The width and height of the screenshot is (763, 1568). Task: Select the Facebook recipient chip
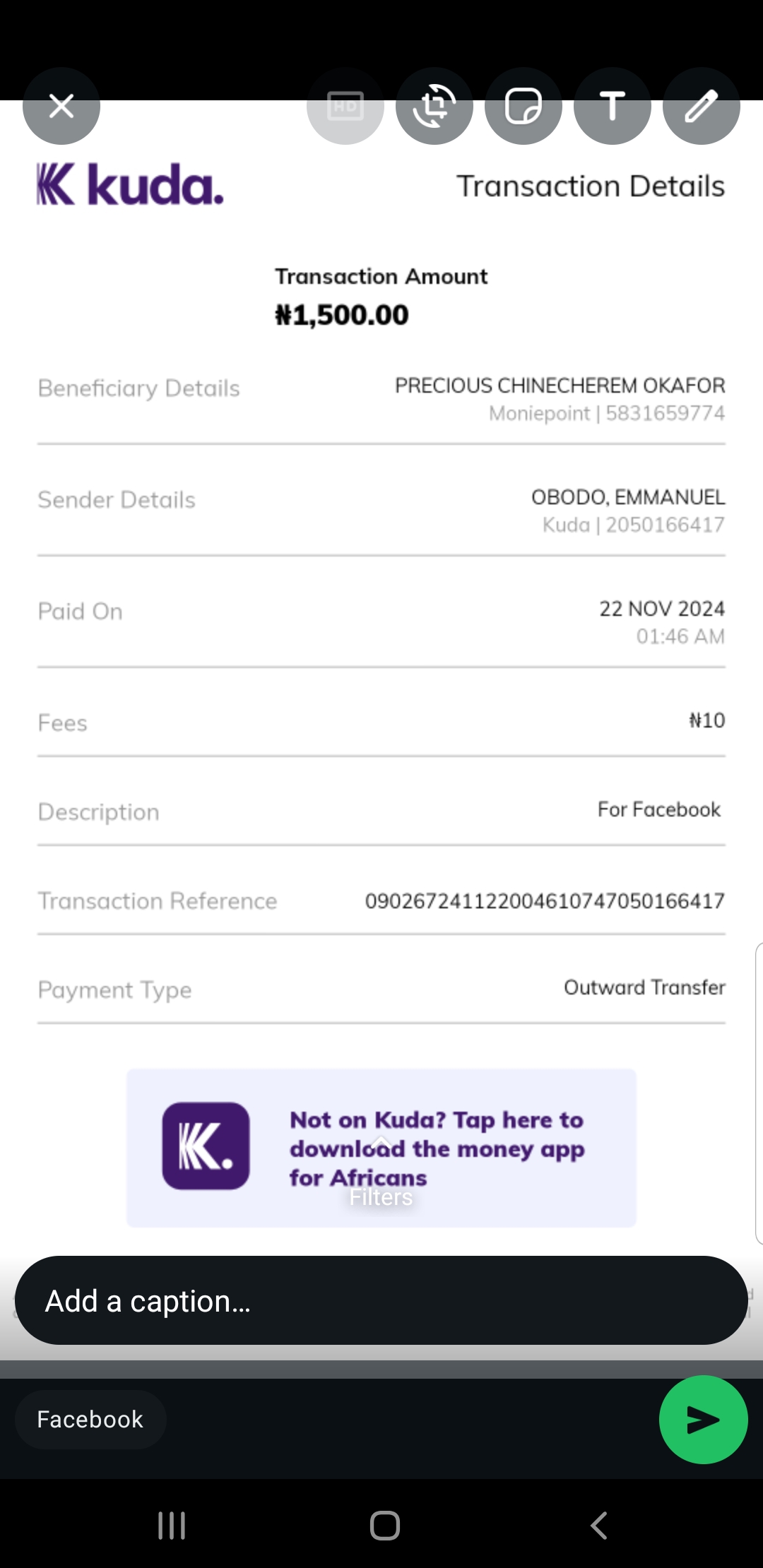pyautogui.click(x=90, y=1419)
